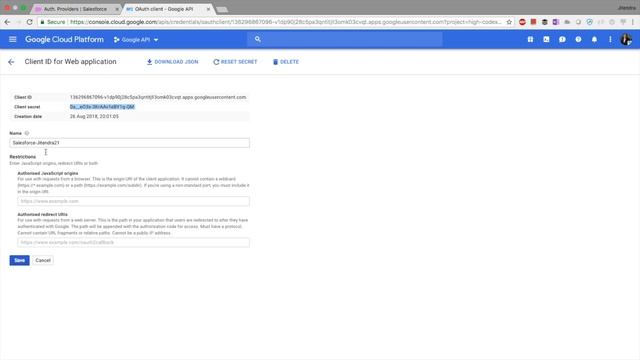
Task: Open the red Adblock extension icon
Action: tap(522, 22)
